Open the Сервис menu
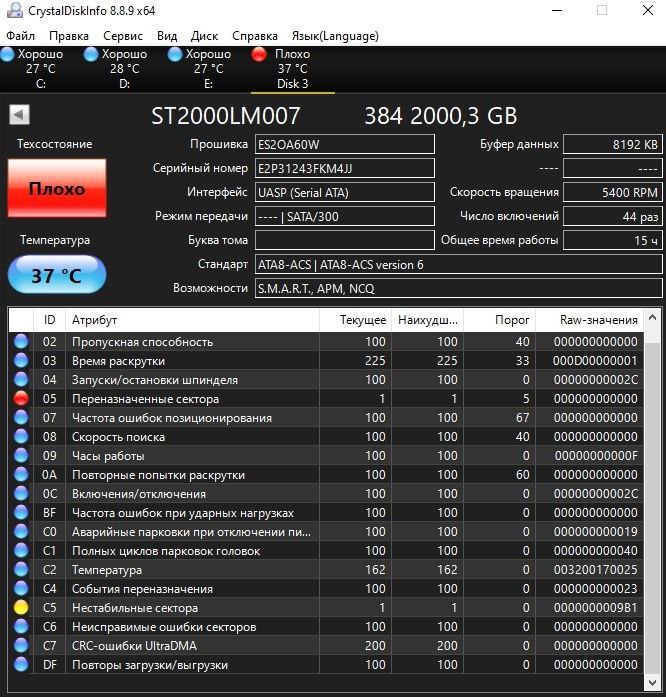Viewport: 666px width, 697px height. pos(123,36)
